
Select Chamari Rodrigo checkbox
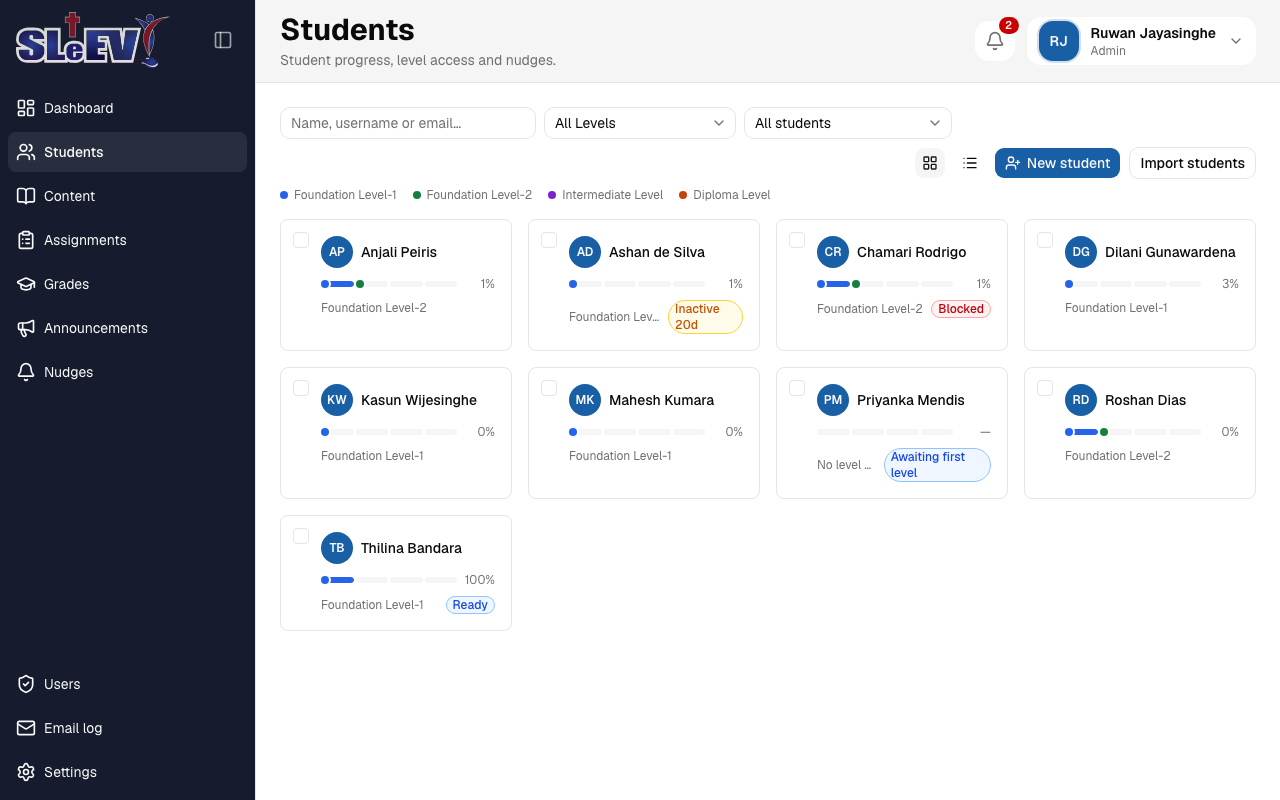(x=797, y=240)
